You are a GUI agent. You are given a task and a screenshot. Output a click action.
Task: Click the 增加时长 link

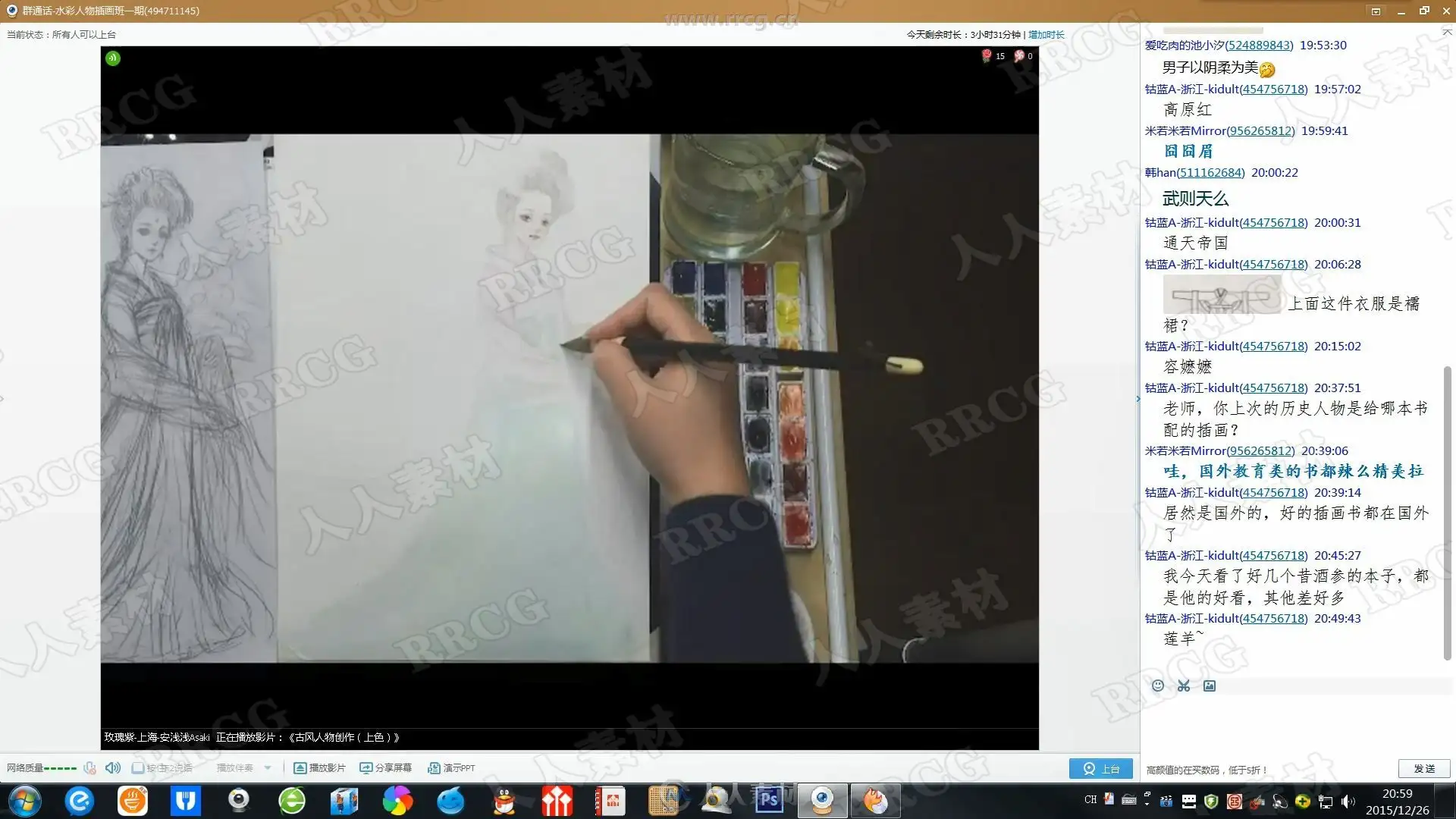click(x=1046, y=35)
